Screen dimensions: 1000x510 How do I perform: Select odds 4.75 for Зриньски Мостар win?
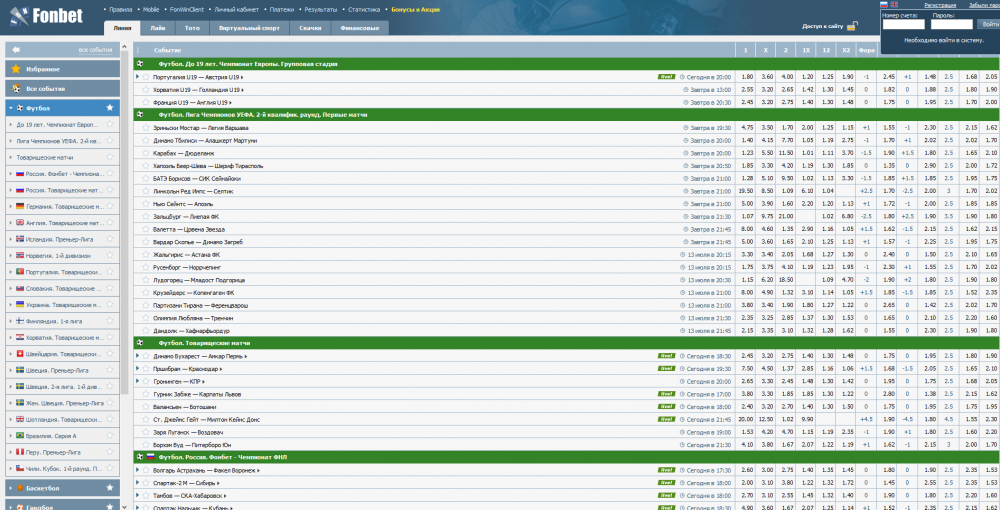coord(747,127)
